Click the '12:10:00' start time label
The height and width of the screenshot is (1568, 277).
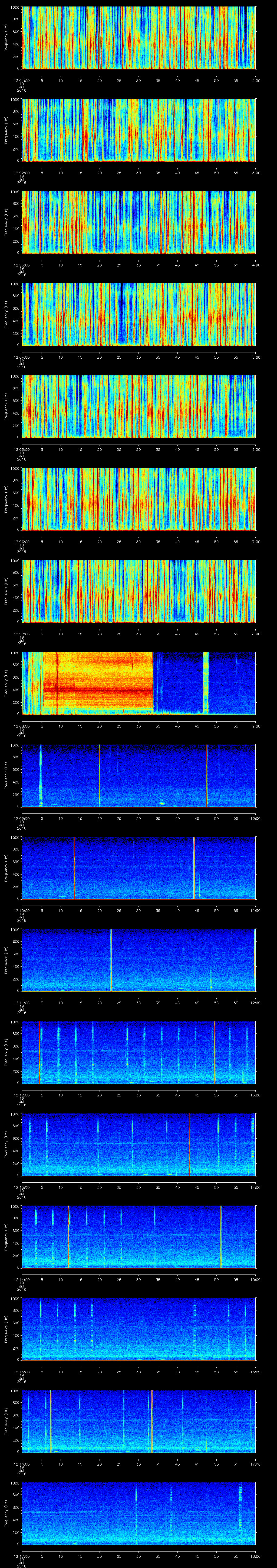(22, 910)
